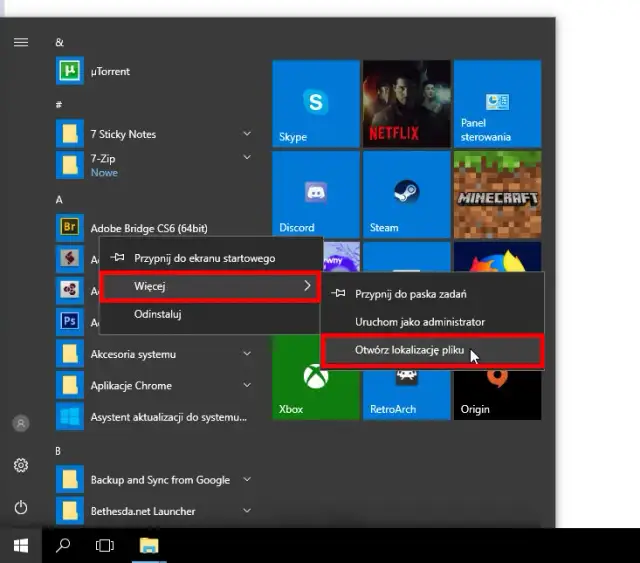Click the Akcesoria systemu text
Viewport: 640px width, 563px height.
[x=133, y=354]
